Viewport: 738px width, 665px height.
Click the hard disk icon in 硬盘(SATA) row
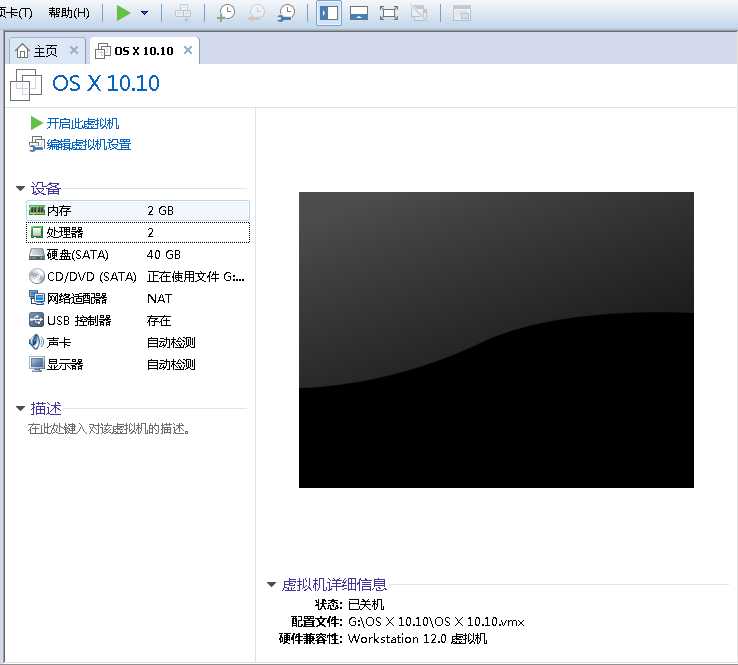click(36, 255)
